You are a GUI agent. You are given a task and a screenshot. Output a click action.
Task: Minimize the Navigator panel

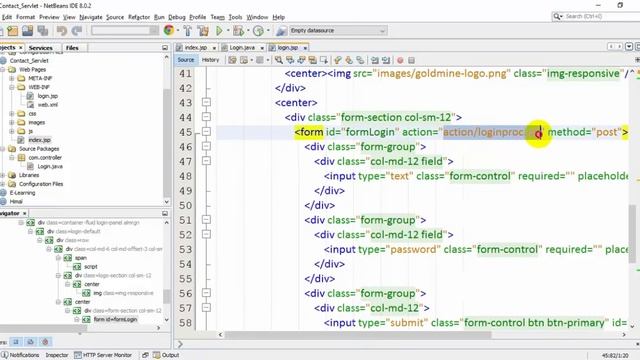[165, 213]
